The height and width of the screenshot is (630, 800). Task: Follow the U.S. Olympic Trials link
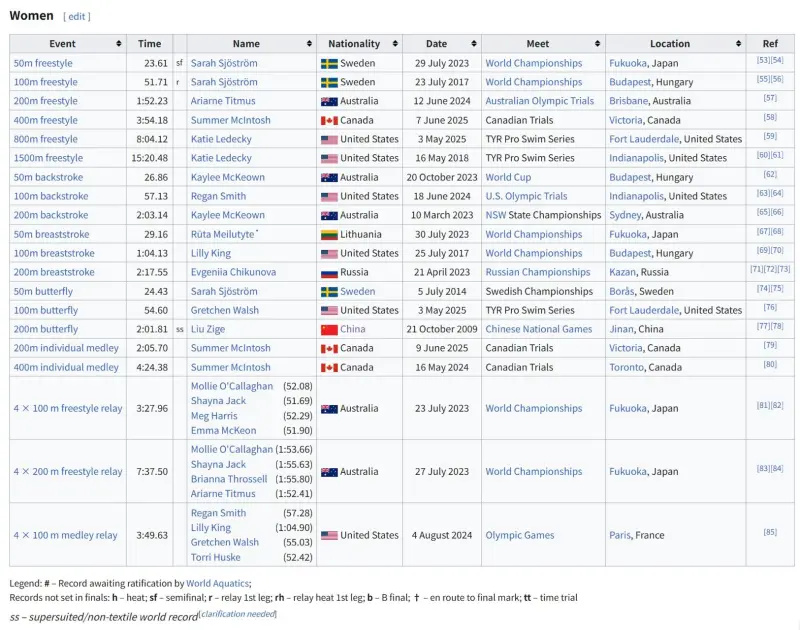point(526,196)
